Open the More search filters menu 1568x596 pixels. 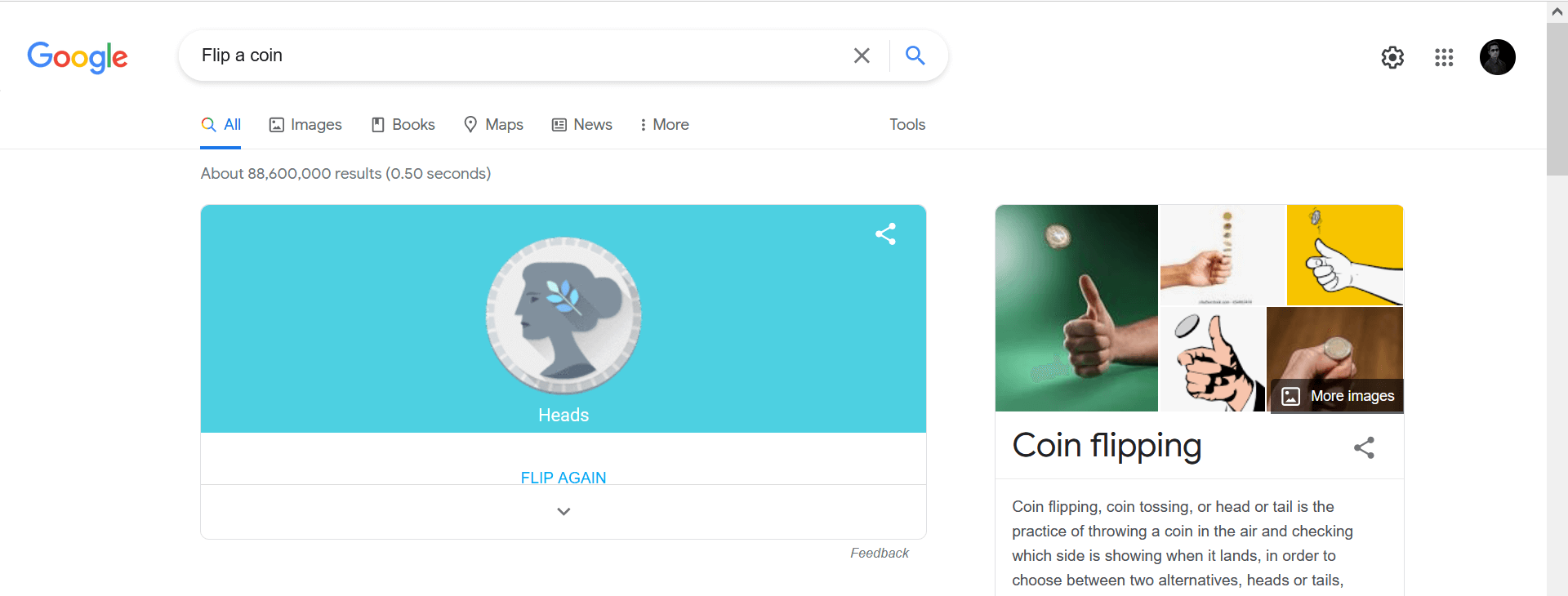tap(664, 125)
